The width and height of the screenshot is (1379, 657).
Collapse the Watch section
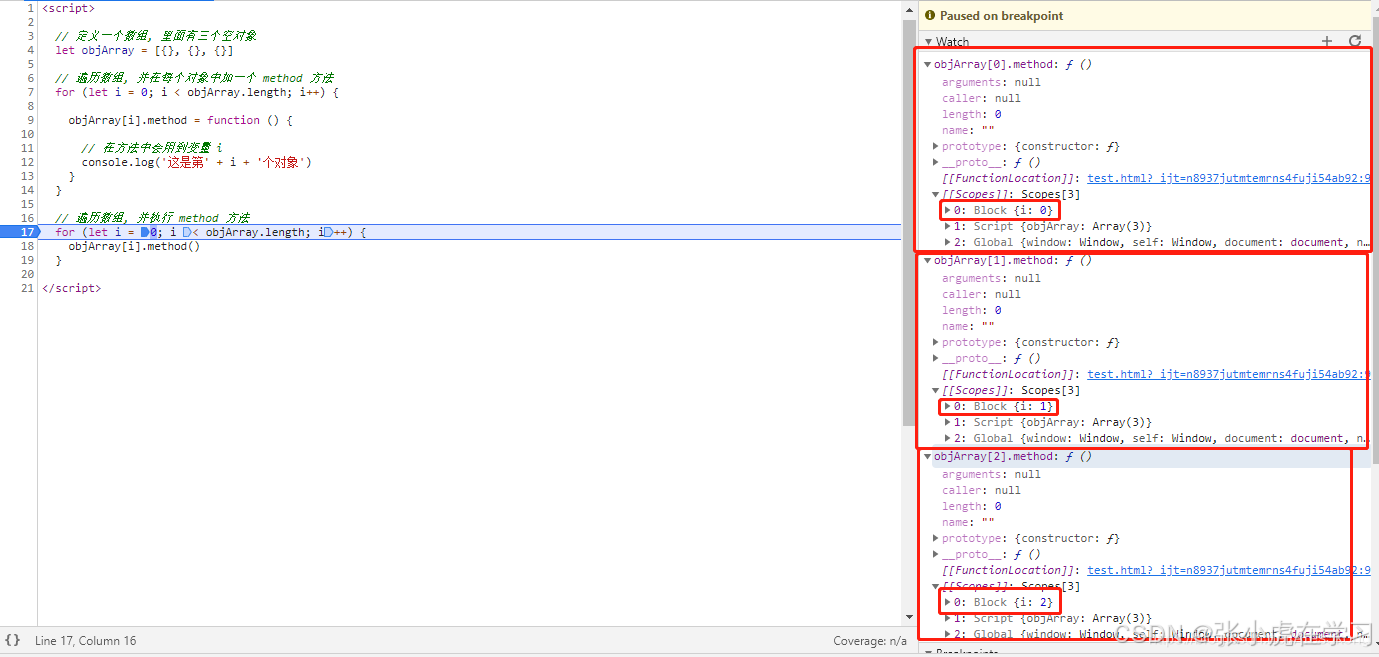928,42
